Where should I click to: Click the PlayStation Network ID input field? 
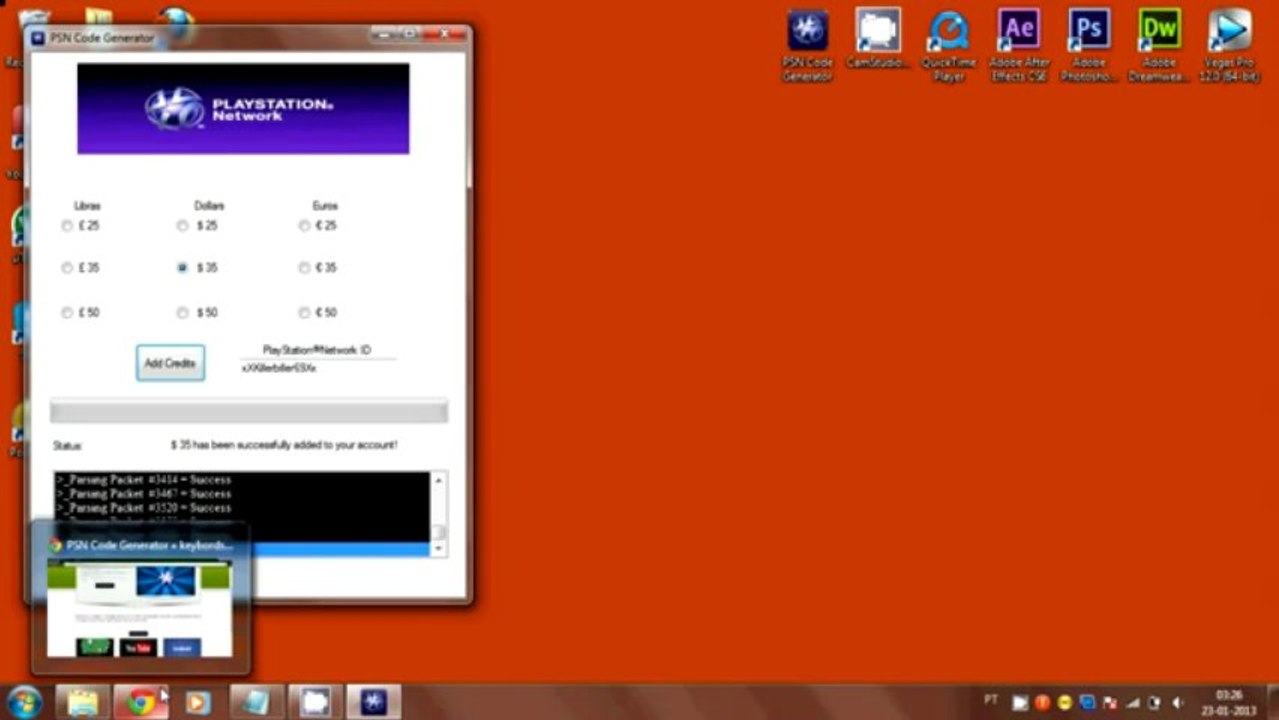coord(317,368)
